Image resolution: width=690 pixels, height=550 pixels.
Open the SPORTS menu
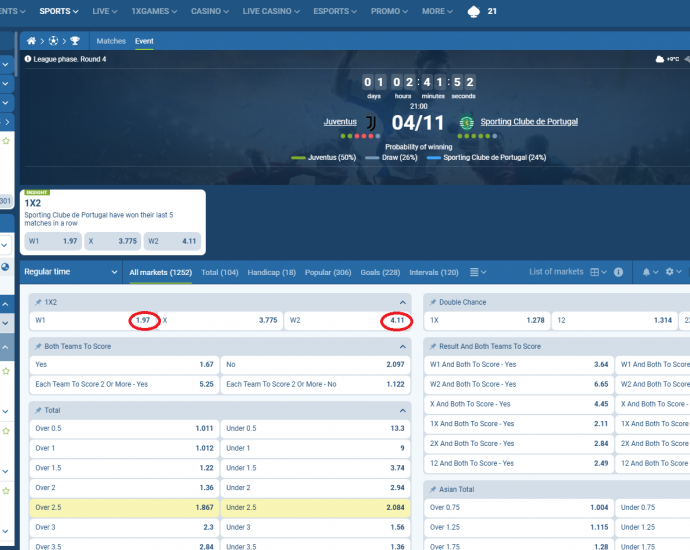coord(59,11)
